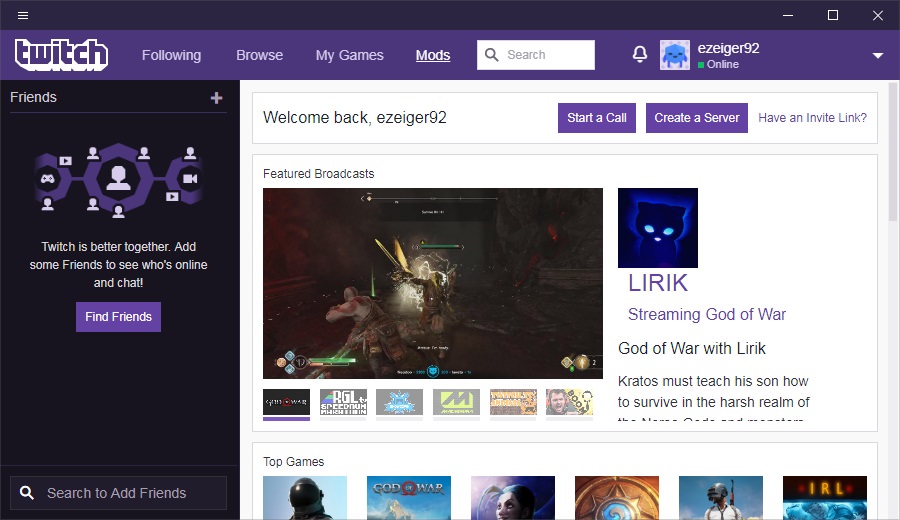This screenshot has width=900, height=520.
Task: Select the blue snowflake featured thumbnail
Action: (399, 402)
